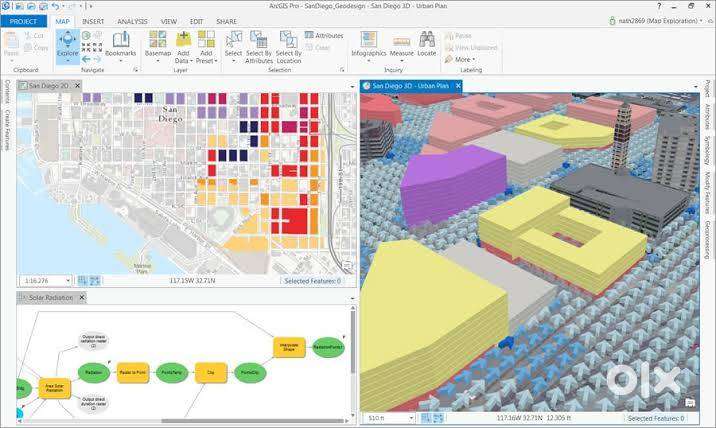Close the San Diego 2D map tab

(78, 85)
